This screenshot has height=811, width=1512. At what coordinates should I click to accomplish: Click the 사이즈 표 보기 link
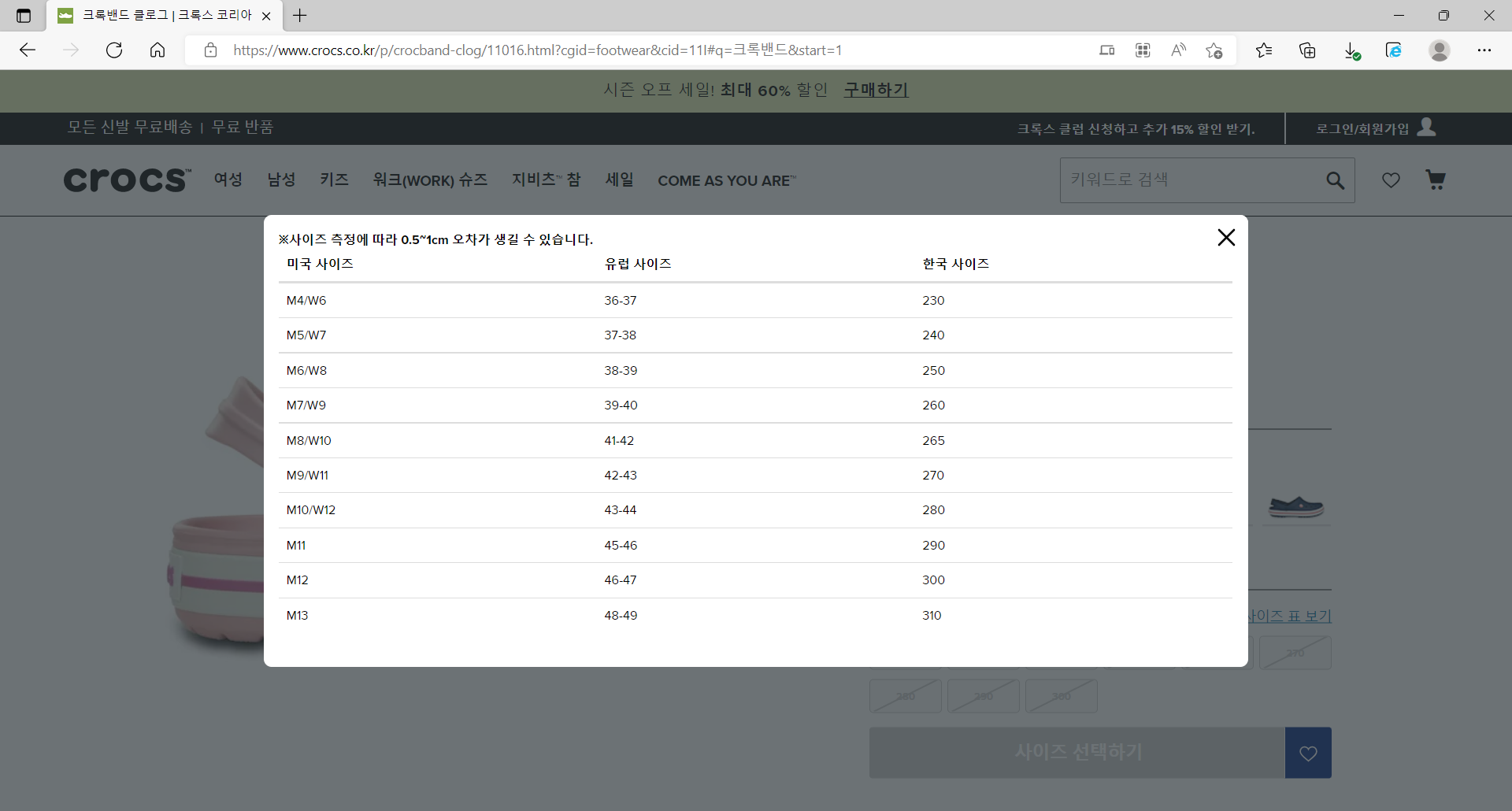point(1290,616)
